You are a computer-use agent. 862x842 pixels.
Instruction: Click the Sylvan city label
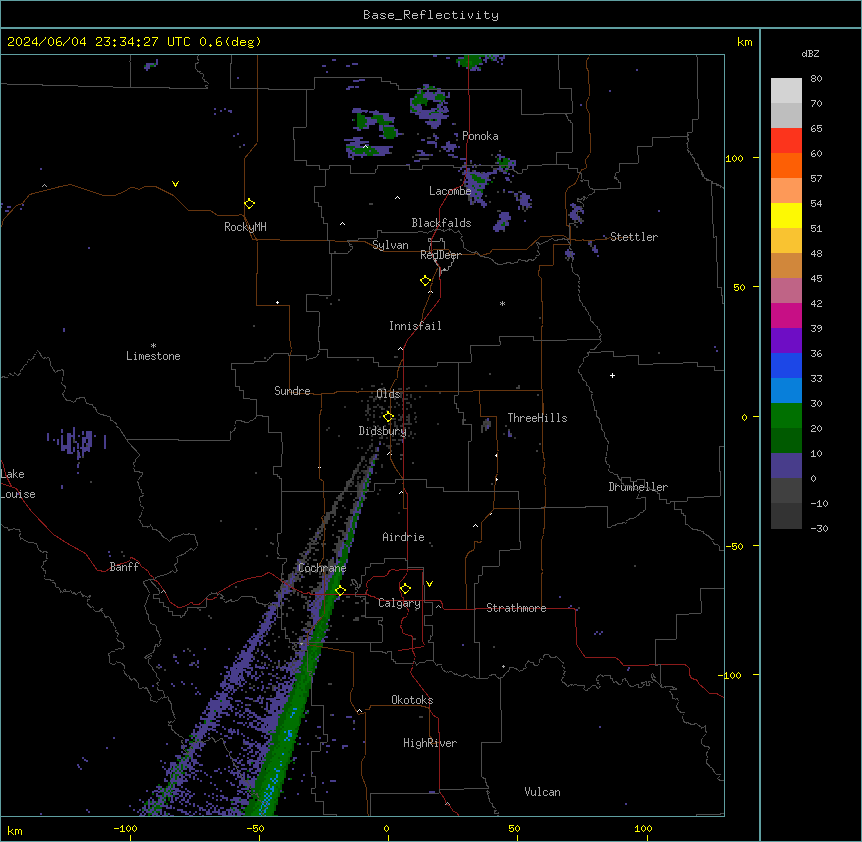390,245
